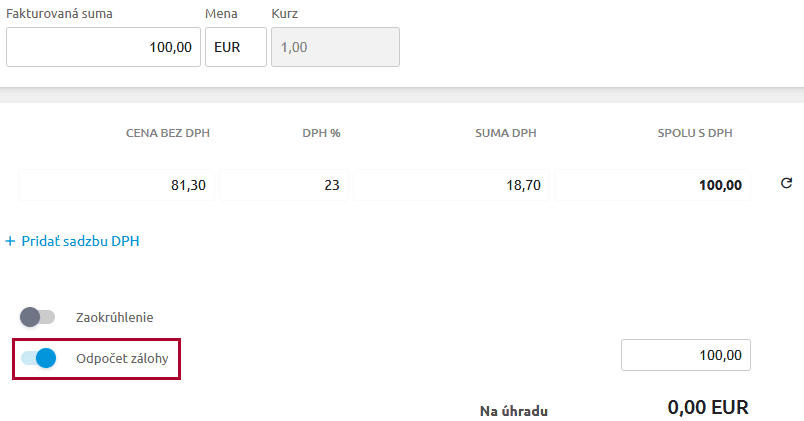The width and height of the screenshot is (804, 421).
Task: Click the SUMA DPH column header
Action: pyautogui.click(x=508, y=133)
